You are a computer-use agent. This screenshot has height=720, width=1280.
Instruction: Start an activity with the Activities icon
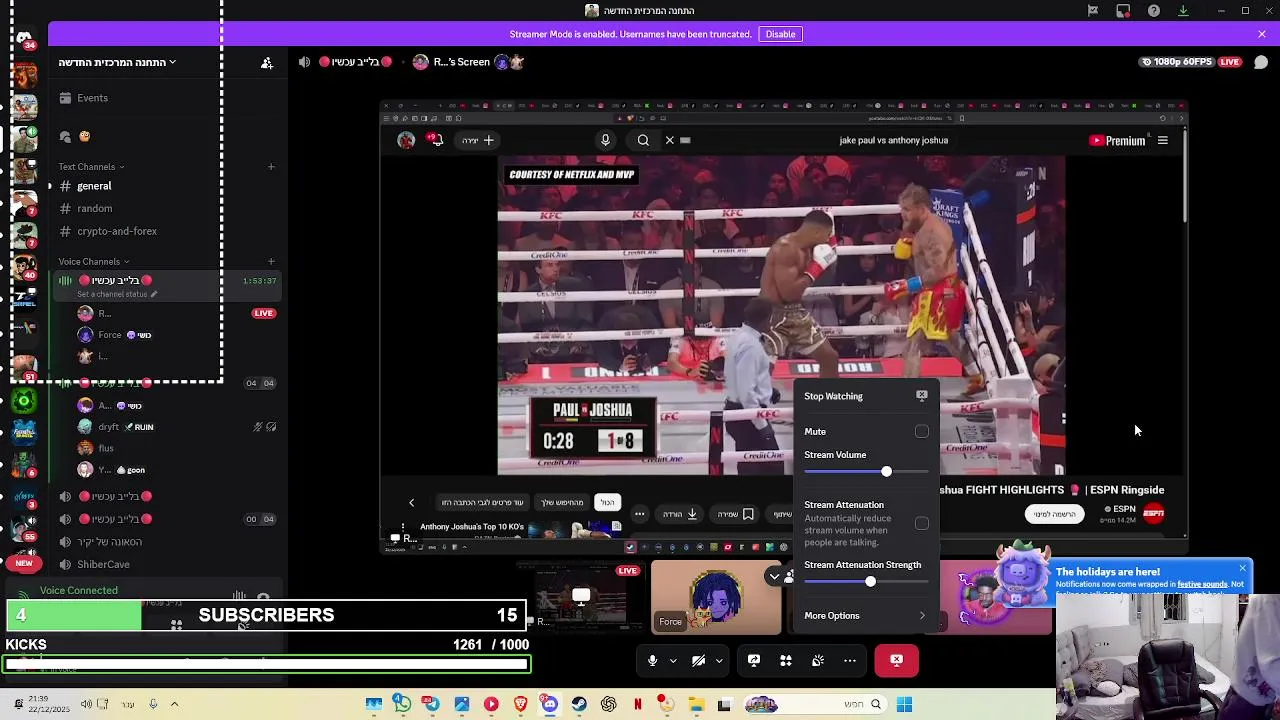click(x=786, y=660)
